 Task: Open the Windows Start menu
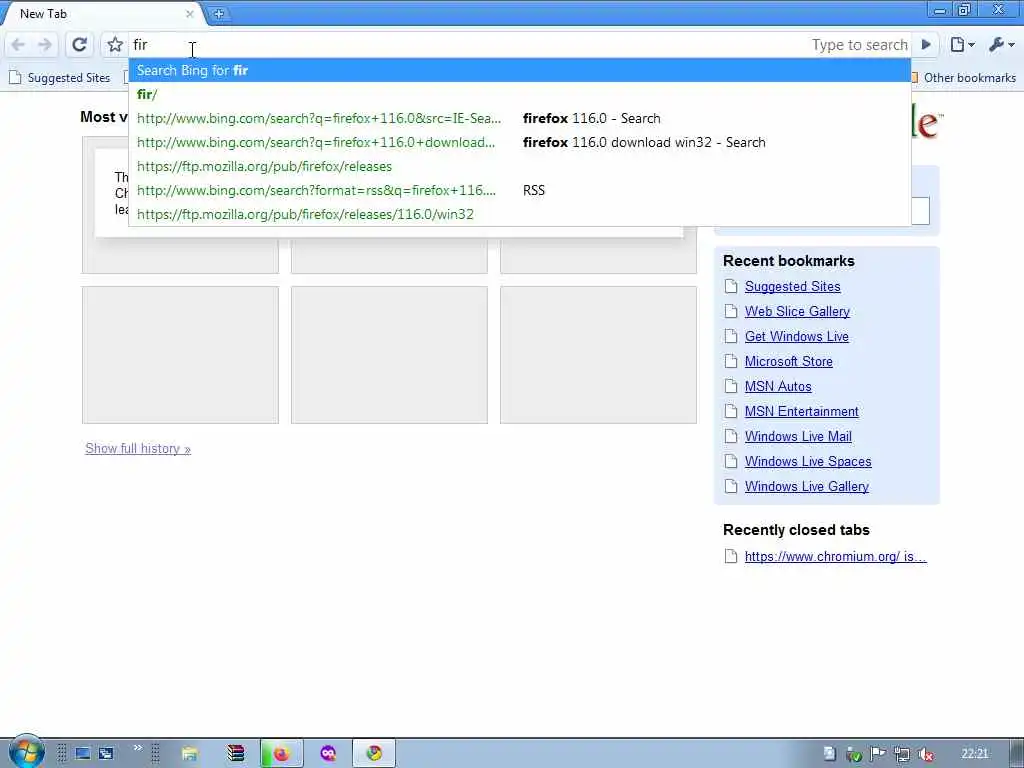pos(26,752)
